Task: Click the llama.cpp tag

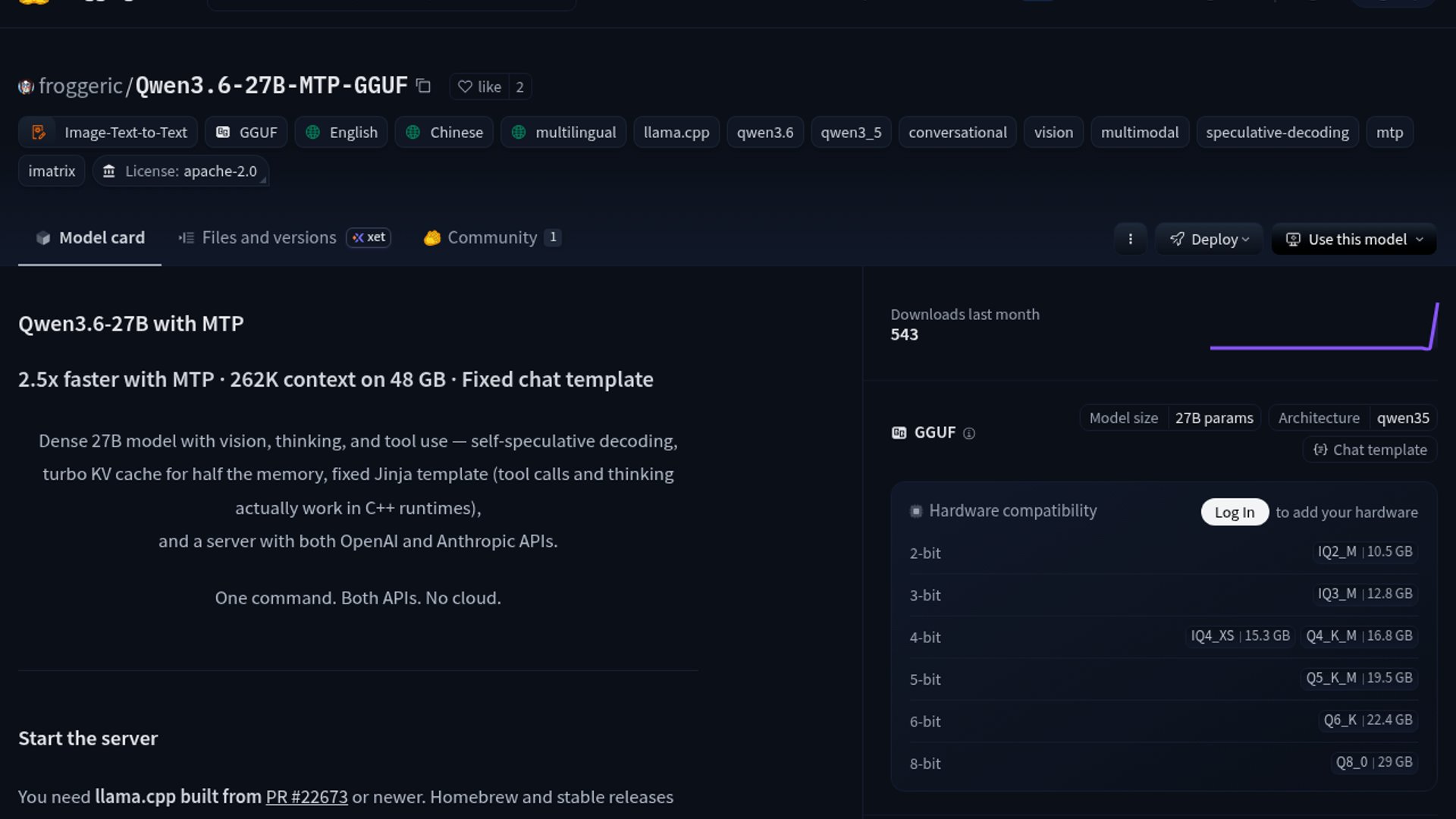Action: click(676, 132)
